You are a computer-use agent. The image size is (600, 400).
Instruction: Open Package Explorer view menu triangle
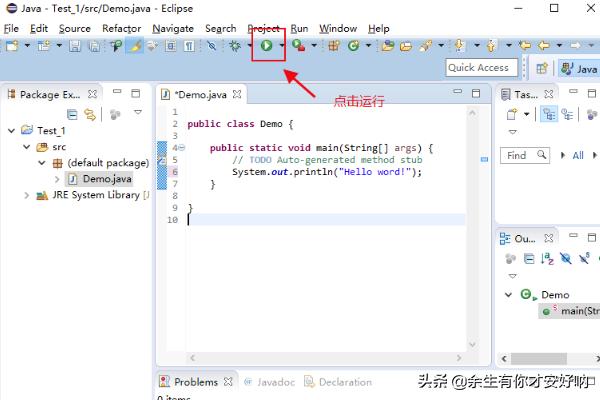click(x=138, y=112)
